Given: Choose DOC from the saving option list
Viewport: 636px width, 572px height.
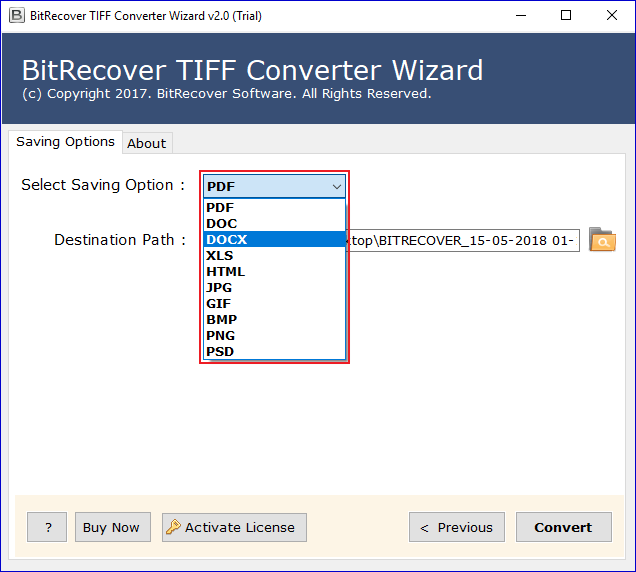Looking at the screenshot, I should 274,224.
